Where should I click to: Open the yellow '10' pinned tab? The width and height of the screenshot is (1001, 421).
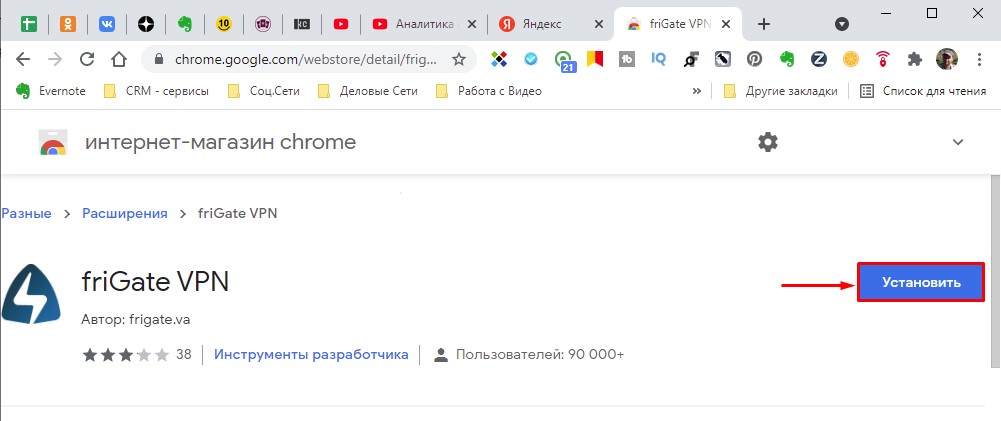(x=224, y=24)
